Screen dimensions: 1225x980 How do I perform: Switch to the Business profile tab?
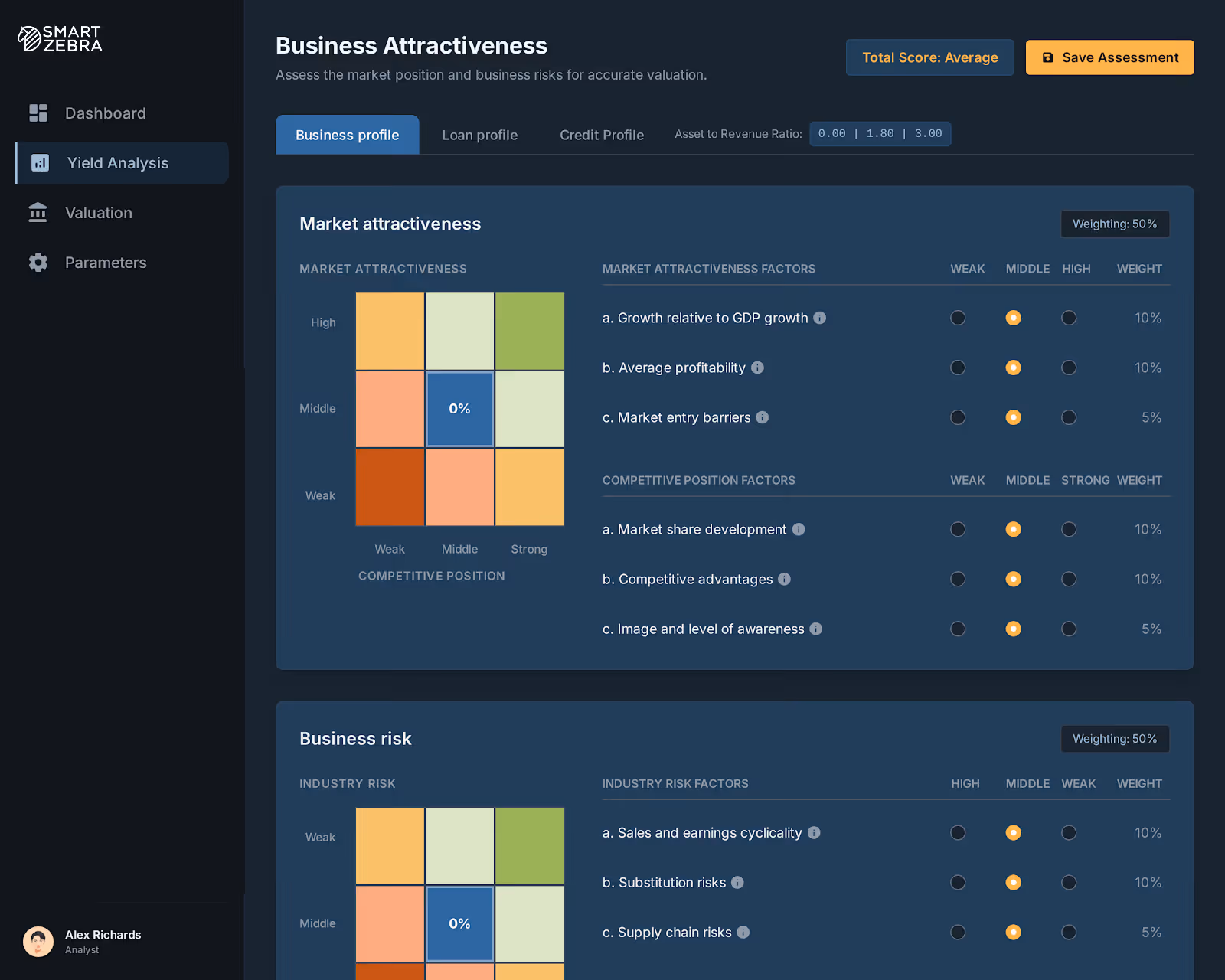348,135
